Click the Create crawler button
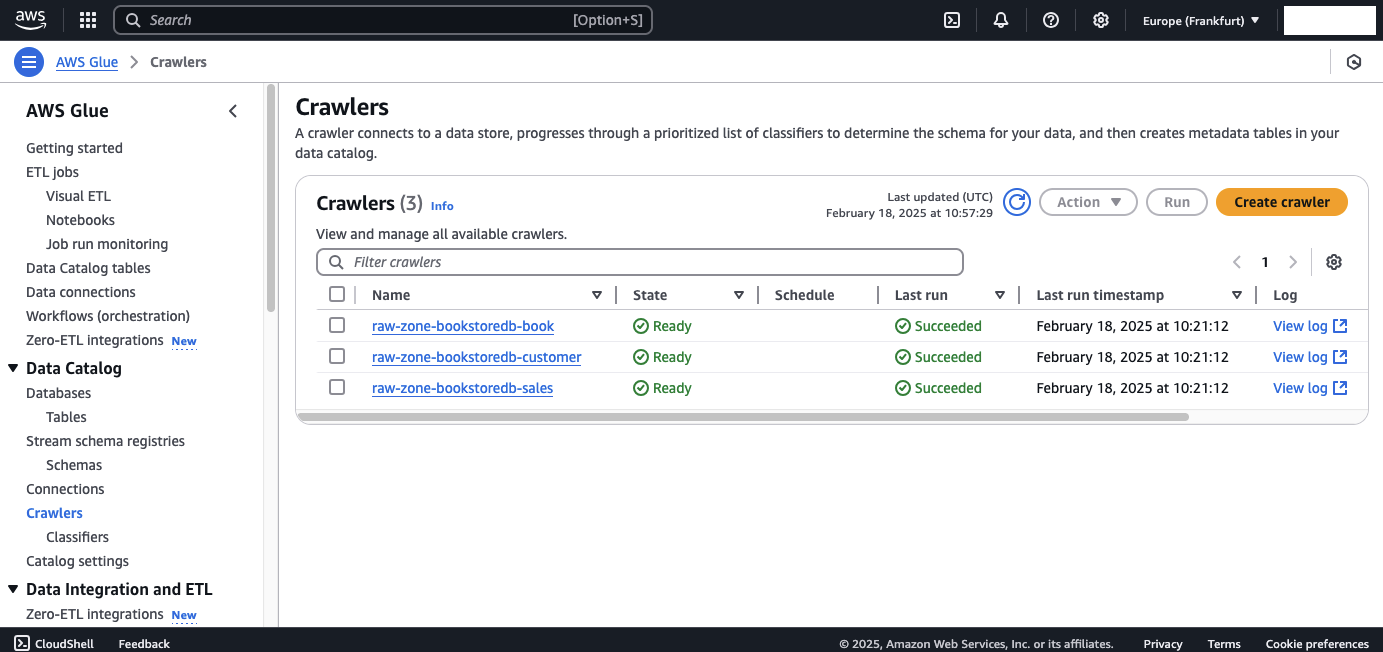 (1281, 201)
